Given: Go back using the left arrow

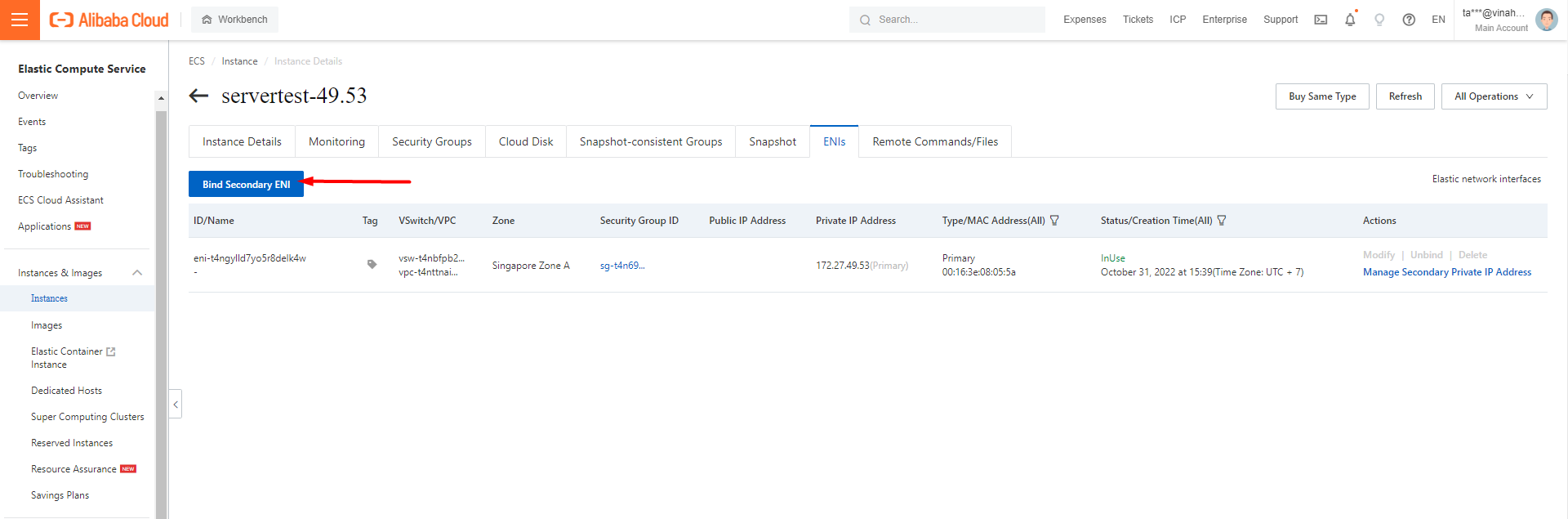Looking at the screenshot, I should pyautogui.click(x=198, y=96).
